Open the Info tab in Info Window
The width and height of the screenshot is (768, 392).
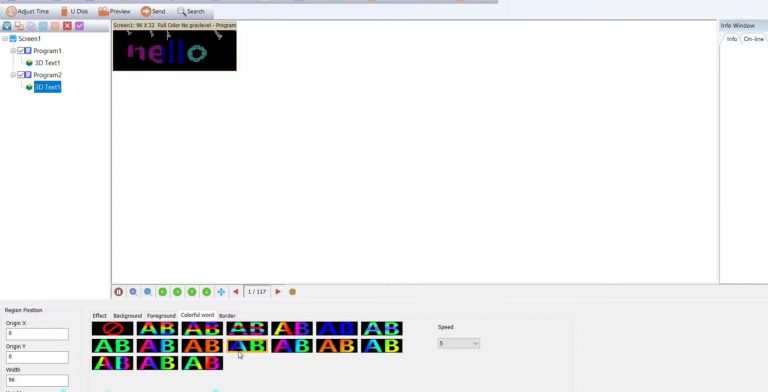(731, 39)
